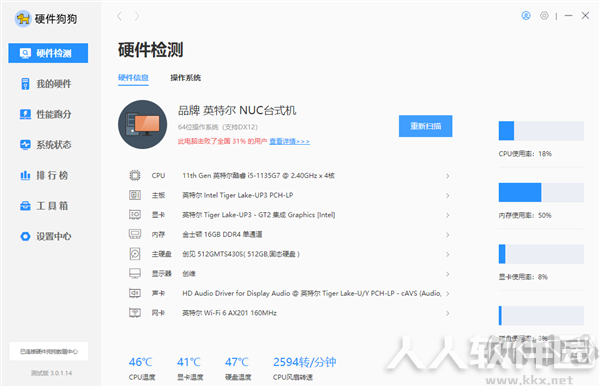Switch to the 操作系统 tab

(x=186, y=78)
